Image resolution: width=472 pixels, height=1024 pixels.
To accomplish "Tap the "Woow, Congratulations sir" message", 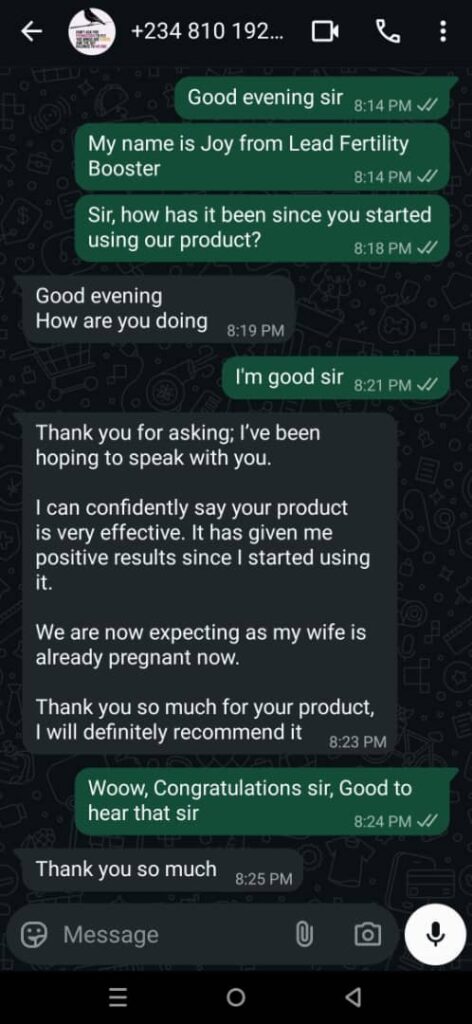I will coord(262,801).
